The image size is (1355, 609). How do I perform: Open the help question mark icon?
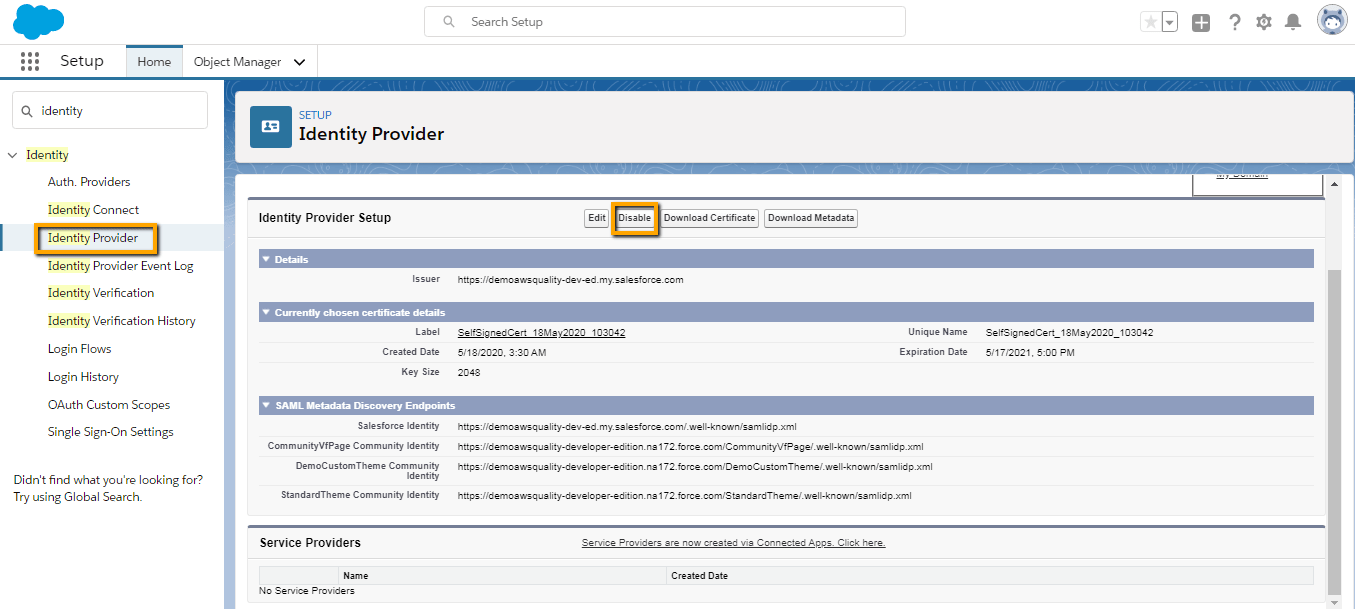(1235, 22)
